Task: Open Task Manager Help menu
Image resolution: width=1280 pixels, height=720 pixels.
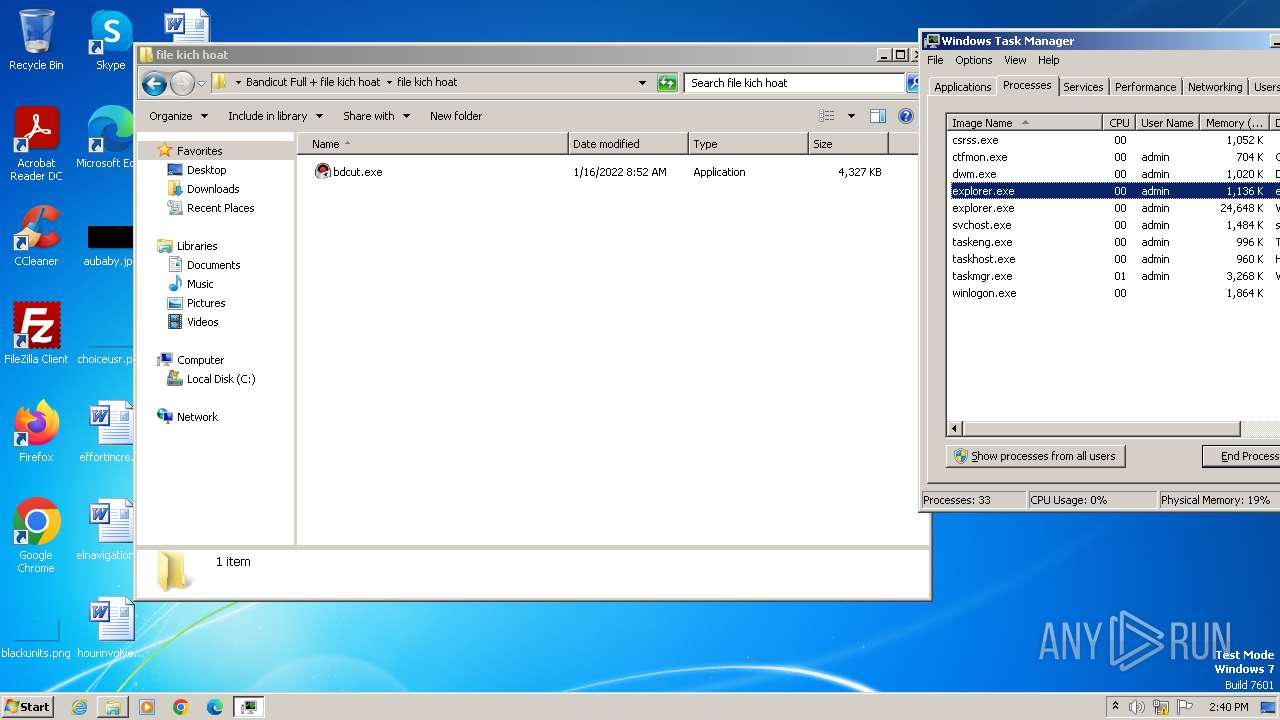Action: click(x=1048, y=60)
